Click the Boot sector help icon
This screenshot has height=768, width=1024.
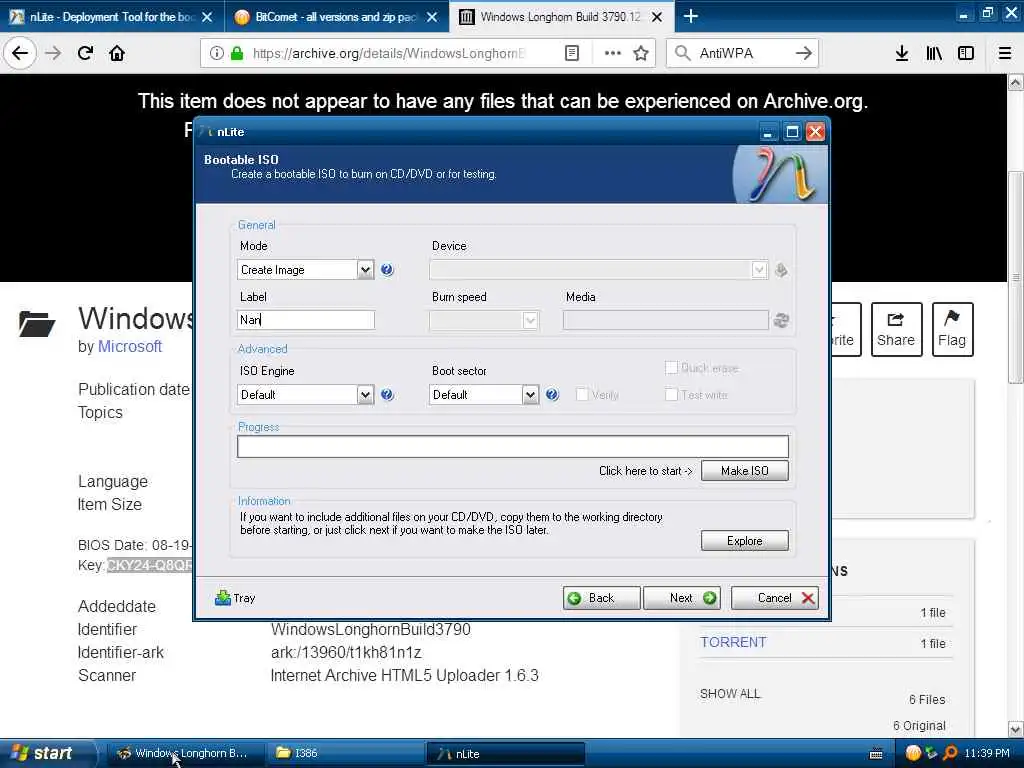coord(552,394)
